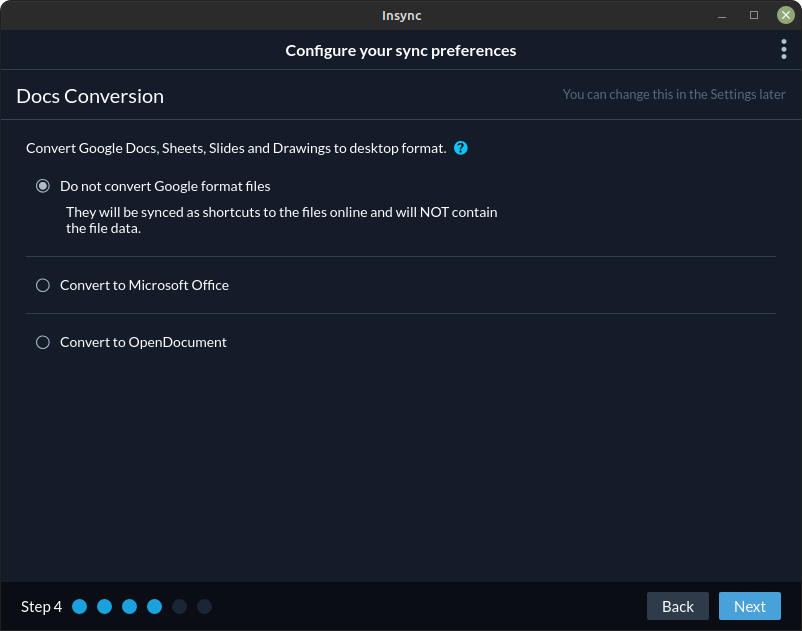The height and width of the screenshot is (631, 802).
Task: Click the fourth blue step progress dot
Action: coord(155,606)
